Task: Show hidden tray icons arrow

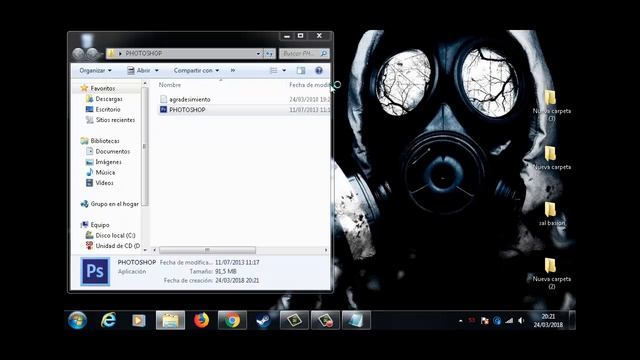Action: coord(460,321)
